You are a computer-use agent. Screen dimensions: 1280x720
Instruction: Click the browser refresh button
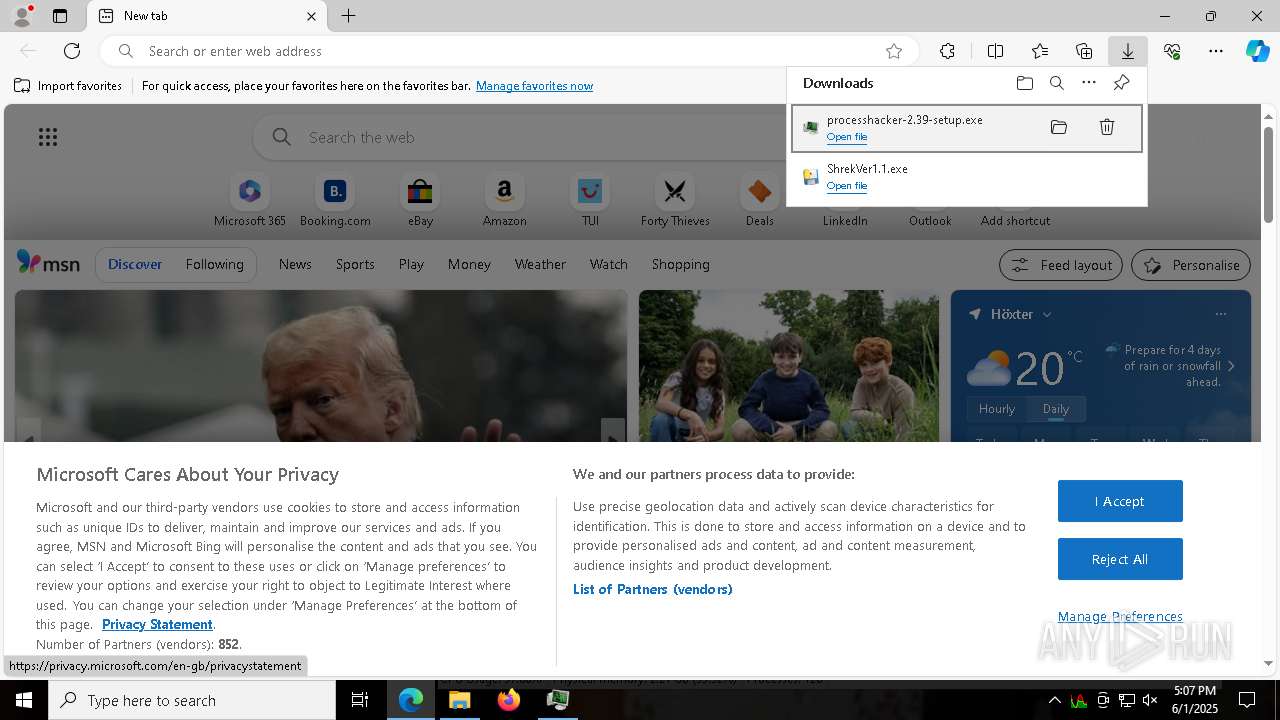point(72,51)
